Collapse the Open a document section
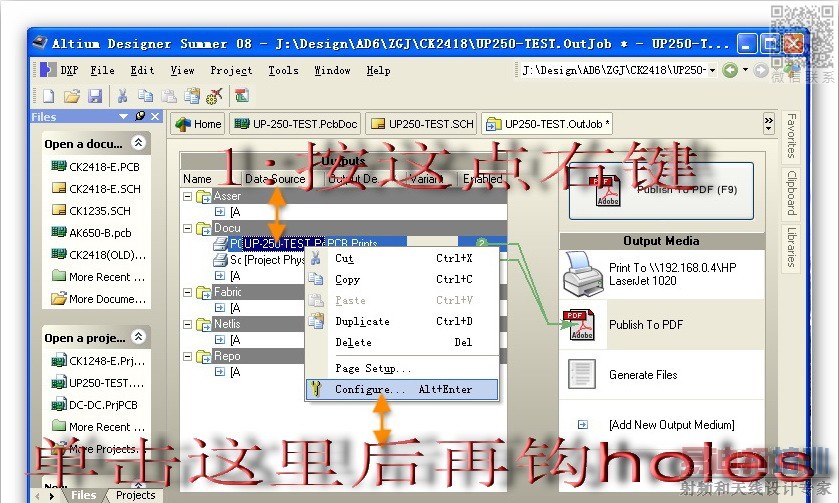This screenshot has height=503, width=839. [139, 142]
